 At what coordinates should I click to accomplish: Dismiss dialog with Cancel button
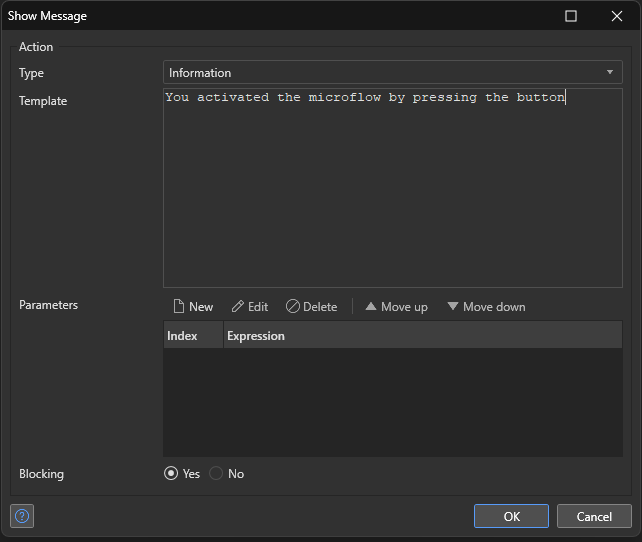point(594,516)
